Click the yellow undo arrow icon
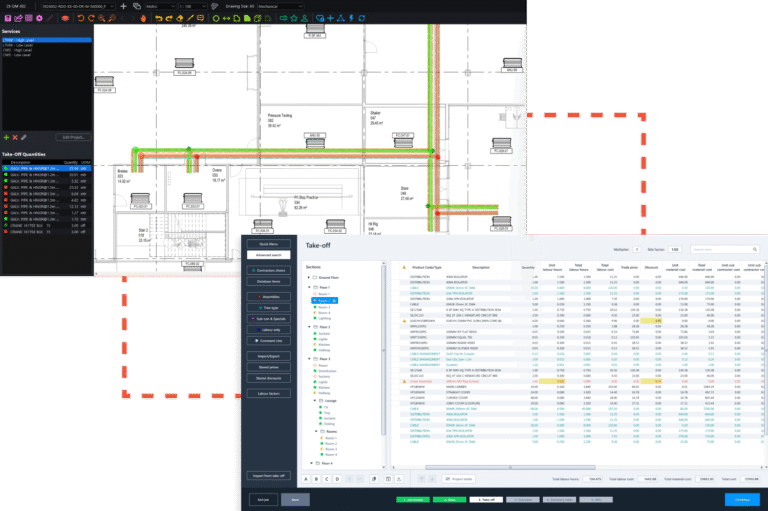 click(159, 18)
